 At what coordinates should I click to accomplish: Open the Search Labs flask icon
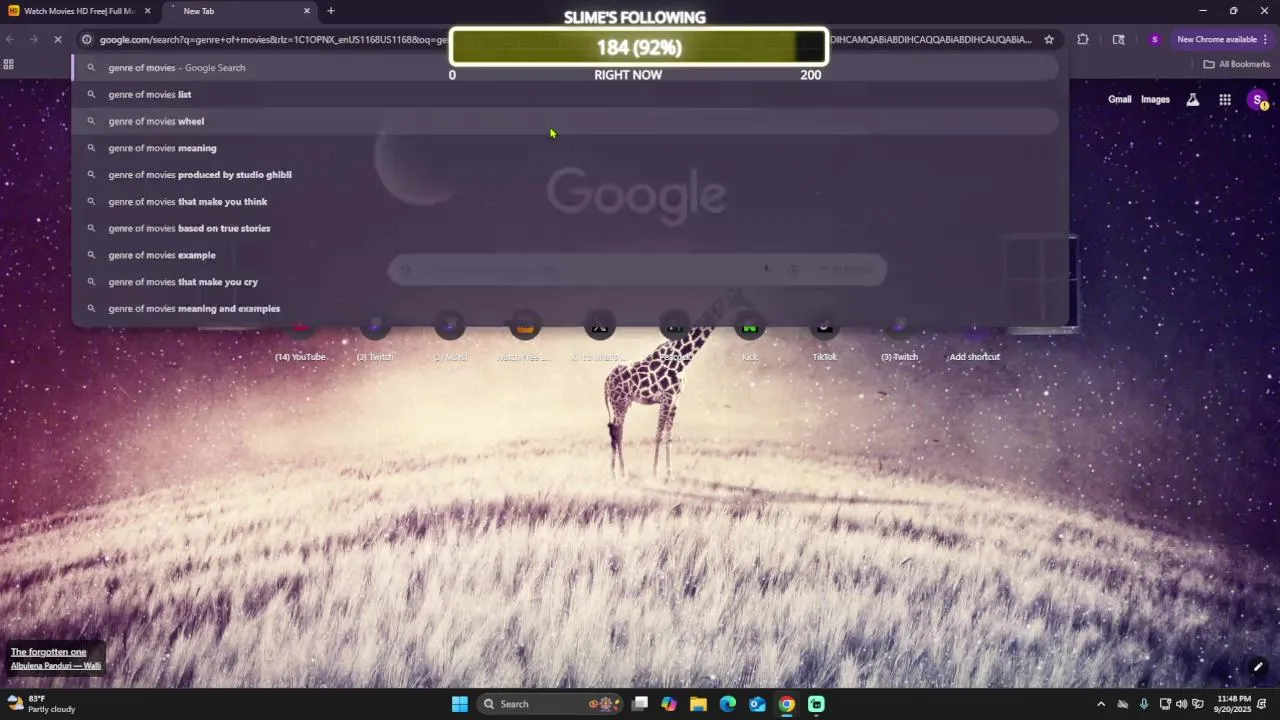(x=1192, y=100)
